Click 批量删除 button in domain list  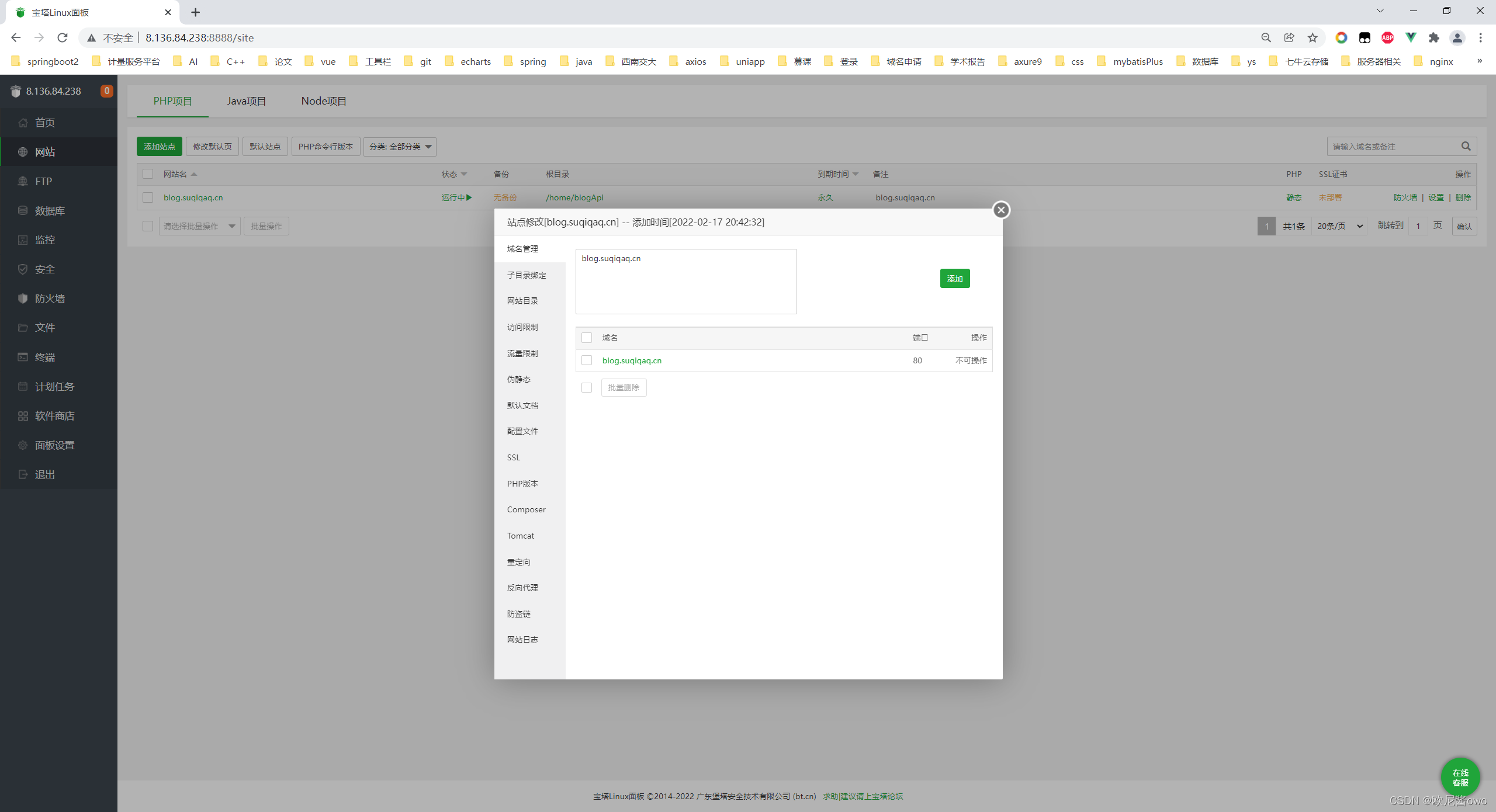tap(623, 387)
